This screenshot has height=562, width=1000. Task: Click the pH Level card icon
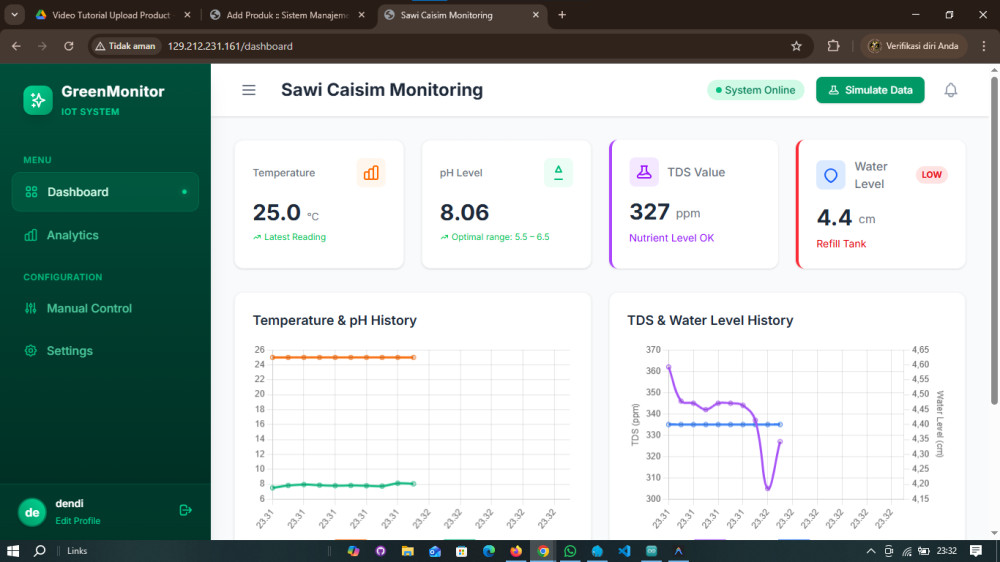(x=558, y=173)
